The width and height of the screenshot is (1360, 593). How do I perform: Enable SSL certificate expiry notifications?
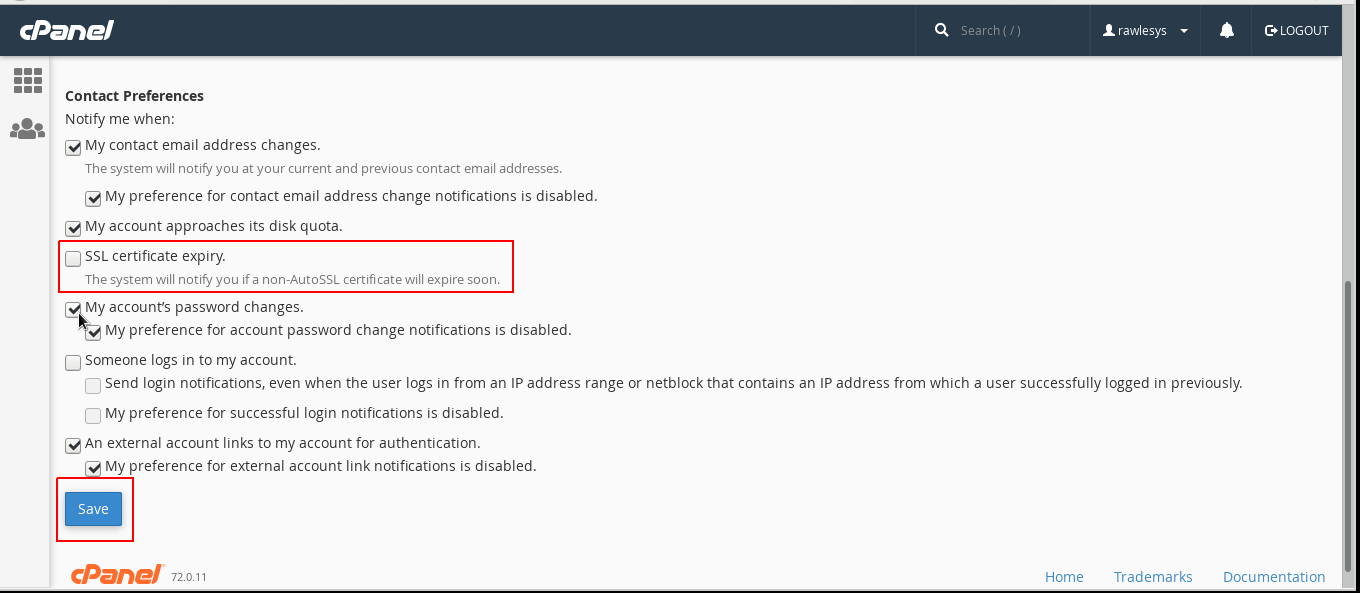(72, 258)
